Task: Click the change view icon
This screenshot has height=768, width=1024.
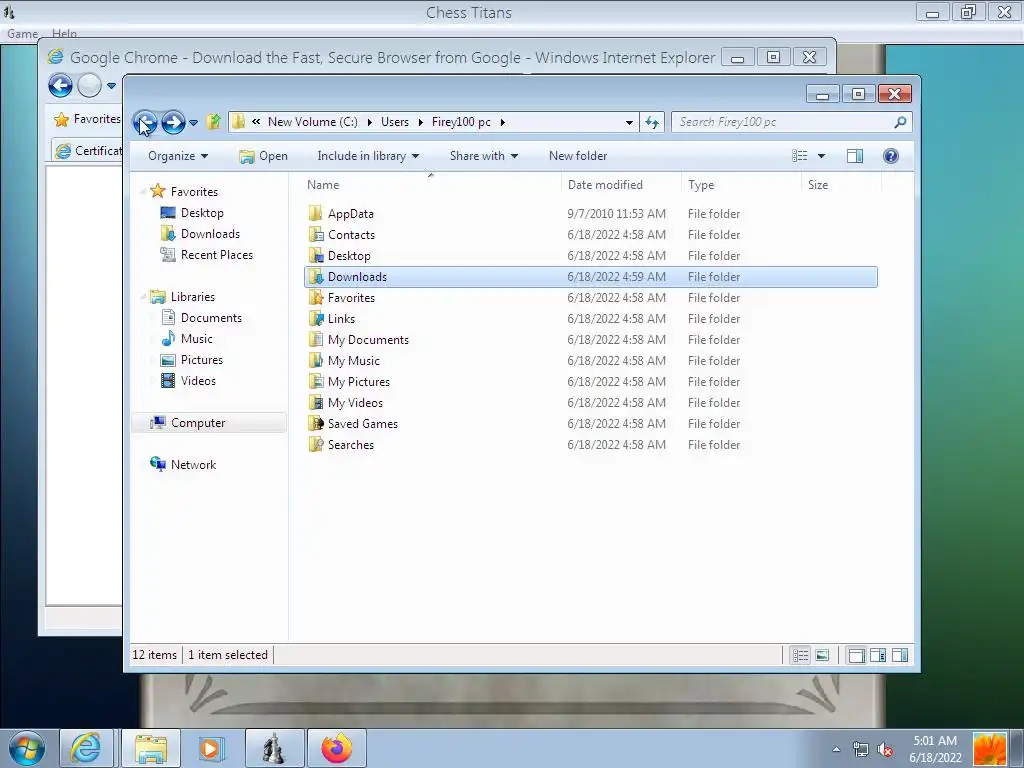Action: pyautogui.click(x=800, y=156)
